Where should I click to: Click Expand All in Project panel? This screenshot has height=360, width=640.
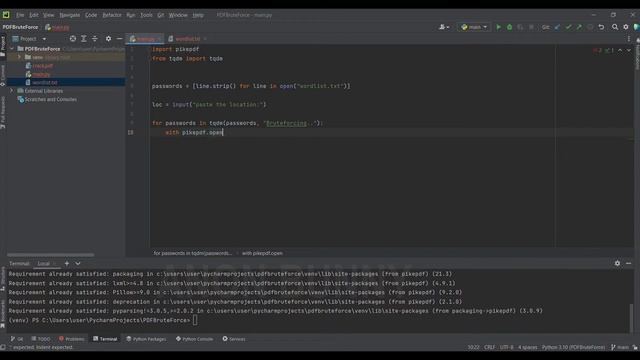[x=84, y=38]
